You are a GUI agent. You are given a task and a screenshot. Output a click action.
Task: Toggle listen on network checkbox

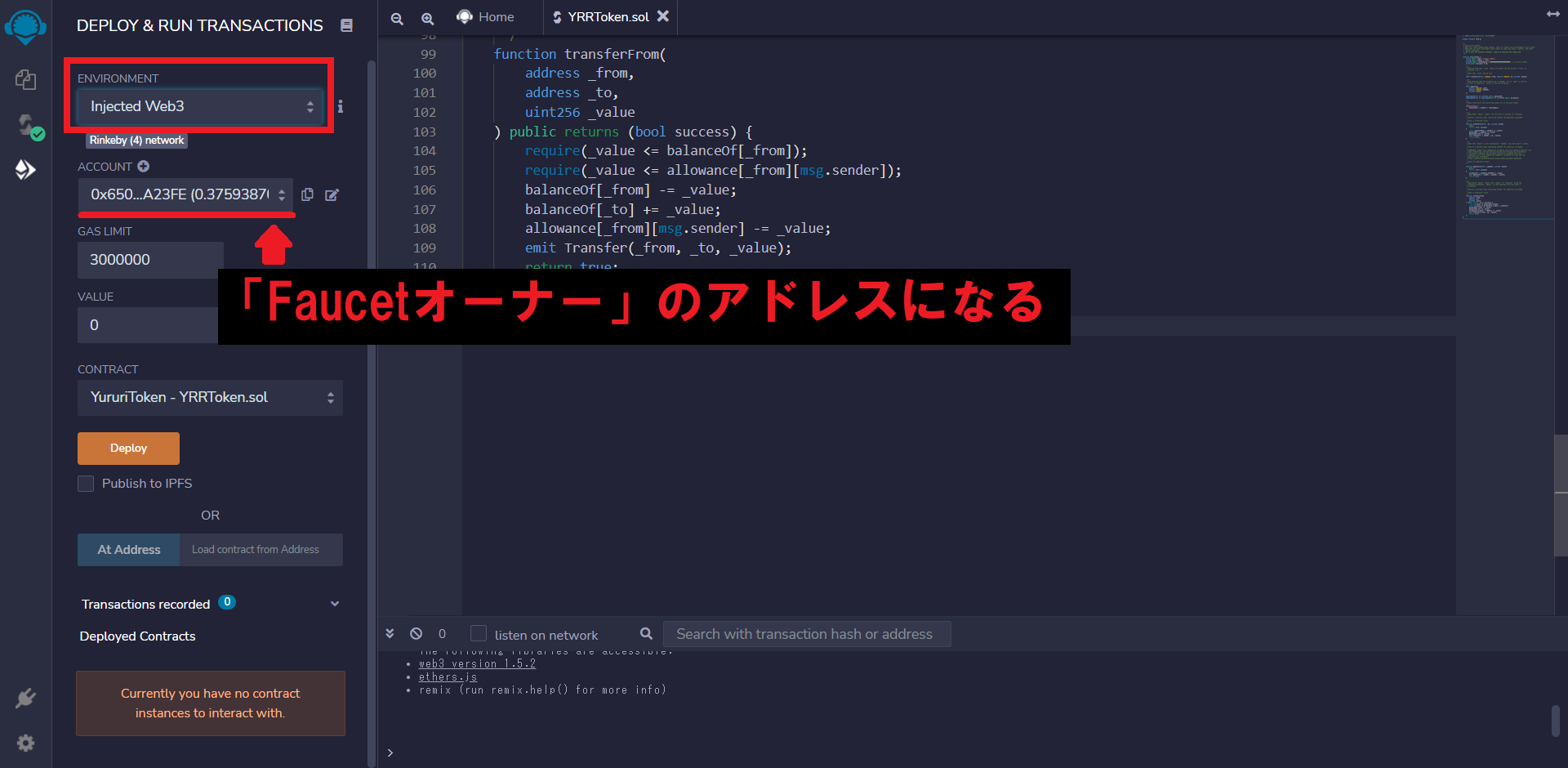click(479, 634)
